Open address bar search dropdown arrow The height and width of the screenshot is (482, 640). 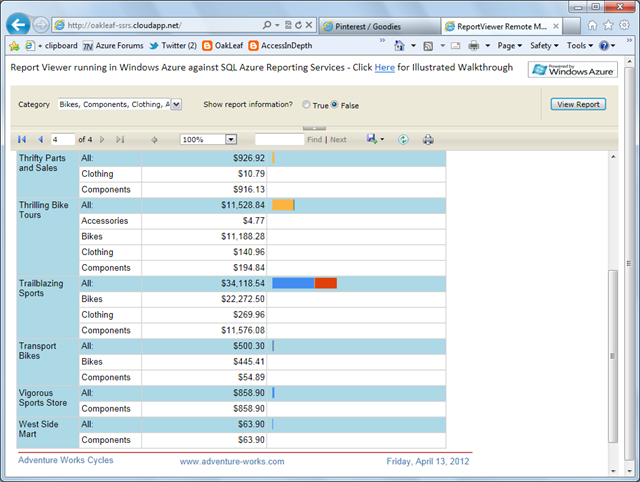(x=277, y=25)
